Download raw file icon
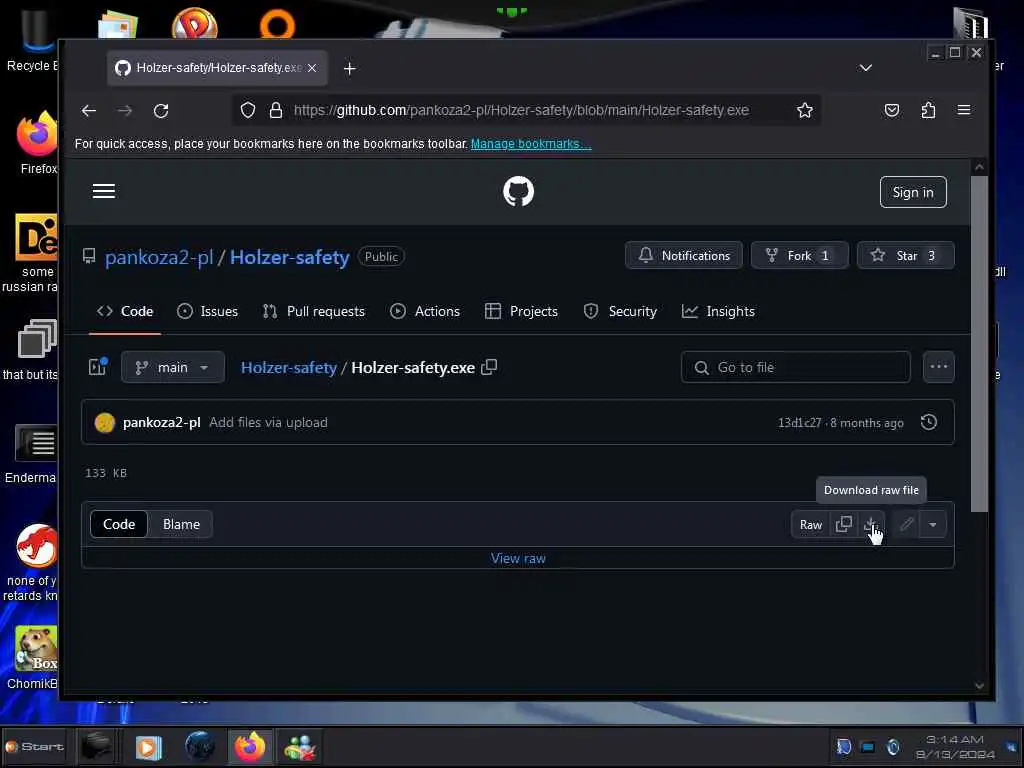1024x768 pixels. click(871, 524)
